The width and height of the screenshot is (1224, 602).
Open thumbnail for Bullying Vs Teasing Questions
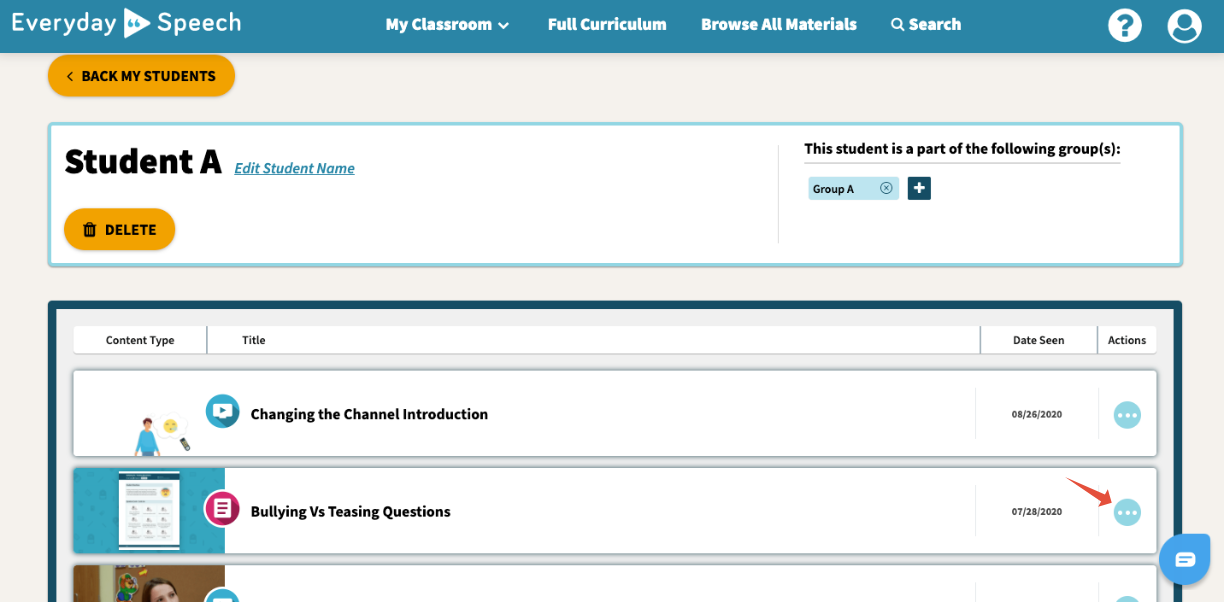149,510
